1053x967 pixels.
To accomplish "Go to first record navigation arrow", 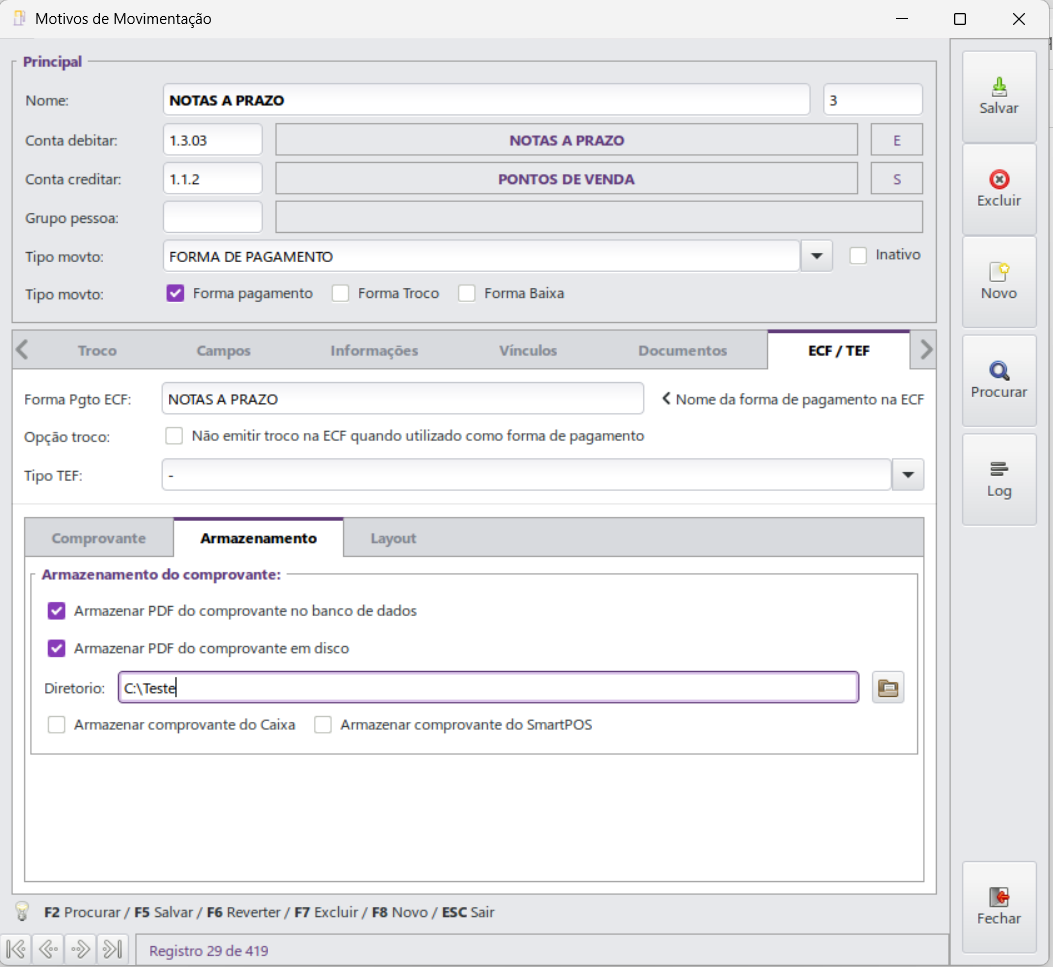I will [16, 949].
